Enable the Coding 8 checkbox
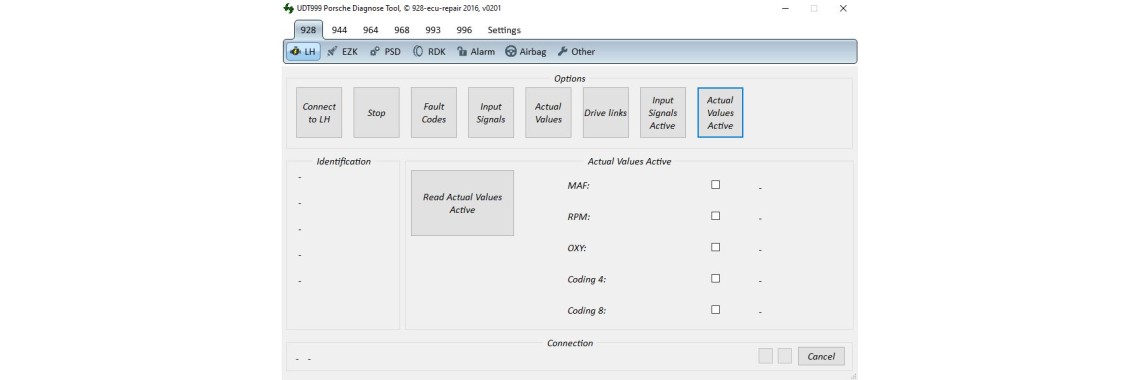The height and width of the screenshot is (380, 1140). pos(715,310)
